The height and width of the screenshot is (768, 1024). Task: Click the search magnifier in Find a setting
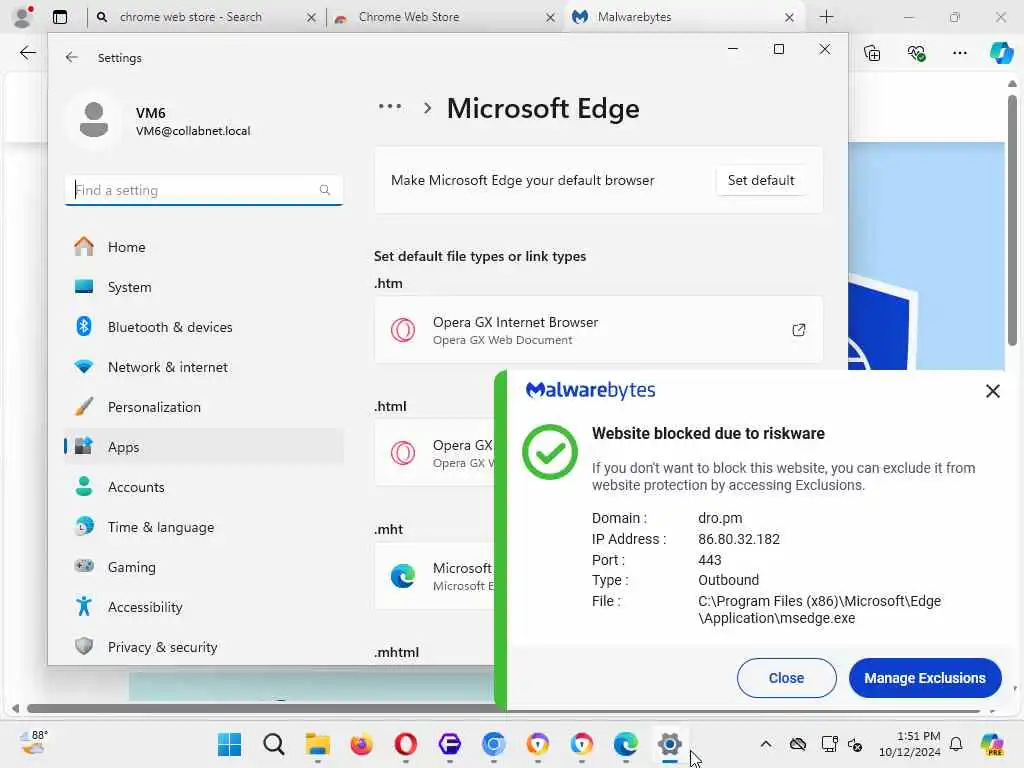[x=325, y=190]
